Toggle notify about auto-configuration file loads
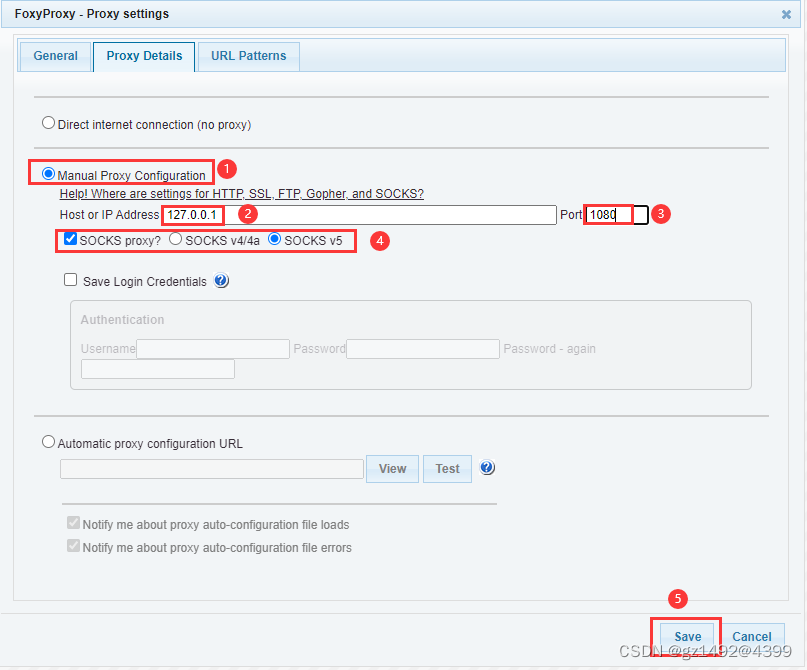This screenshot has width=807, height=670. tap(74, 523)
